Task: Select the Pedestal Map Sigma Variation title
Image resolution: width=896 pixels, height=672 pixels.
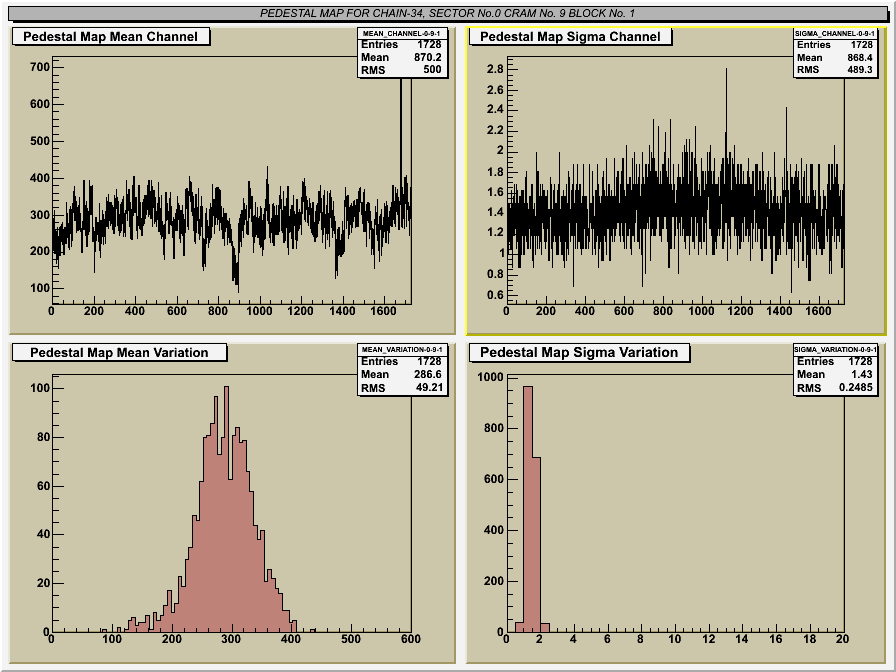Action: point(579,353)
